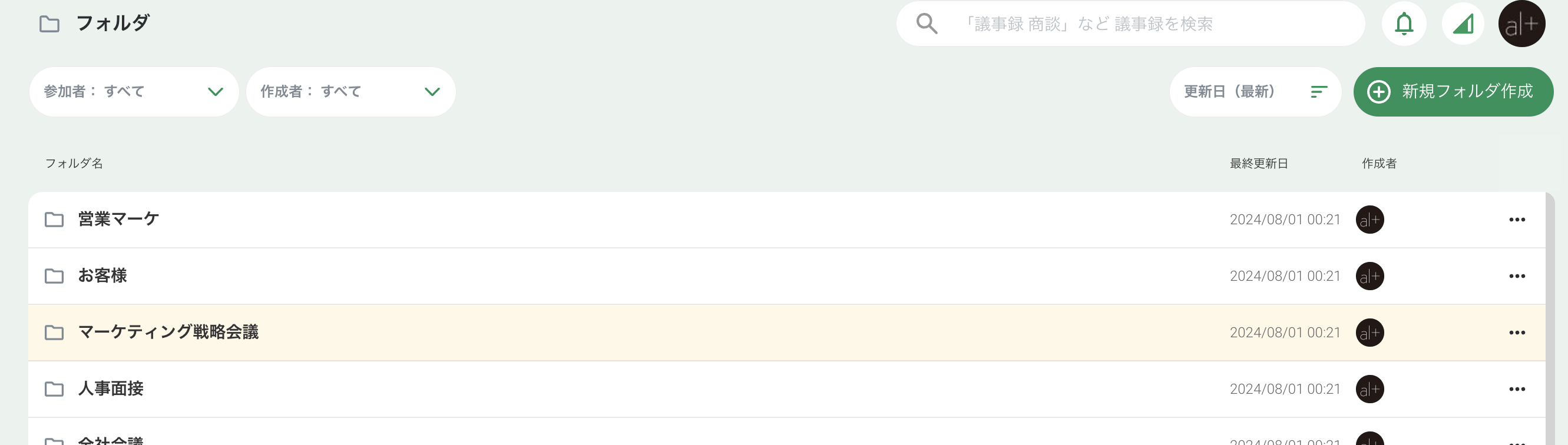Click the search magnifier icon

click(x=927, y=24)
